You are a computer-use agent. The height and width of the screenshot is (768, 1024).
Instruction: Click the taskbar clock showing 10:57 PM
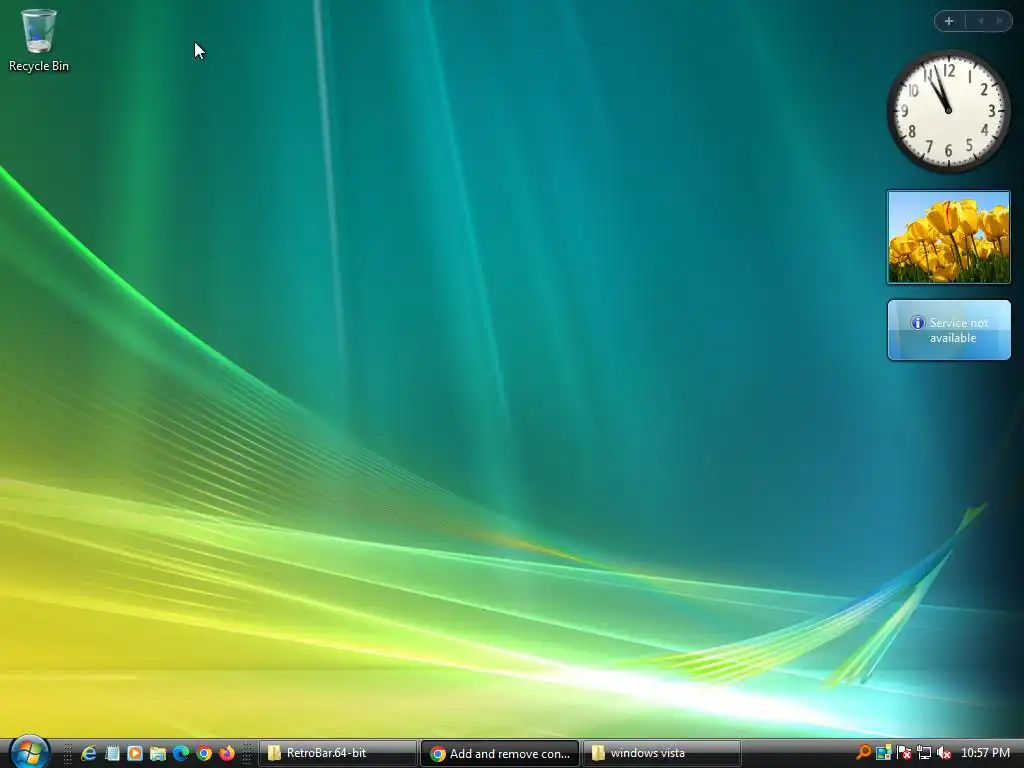(x=985, y=753)
